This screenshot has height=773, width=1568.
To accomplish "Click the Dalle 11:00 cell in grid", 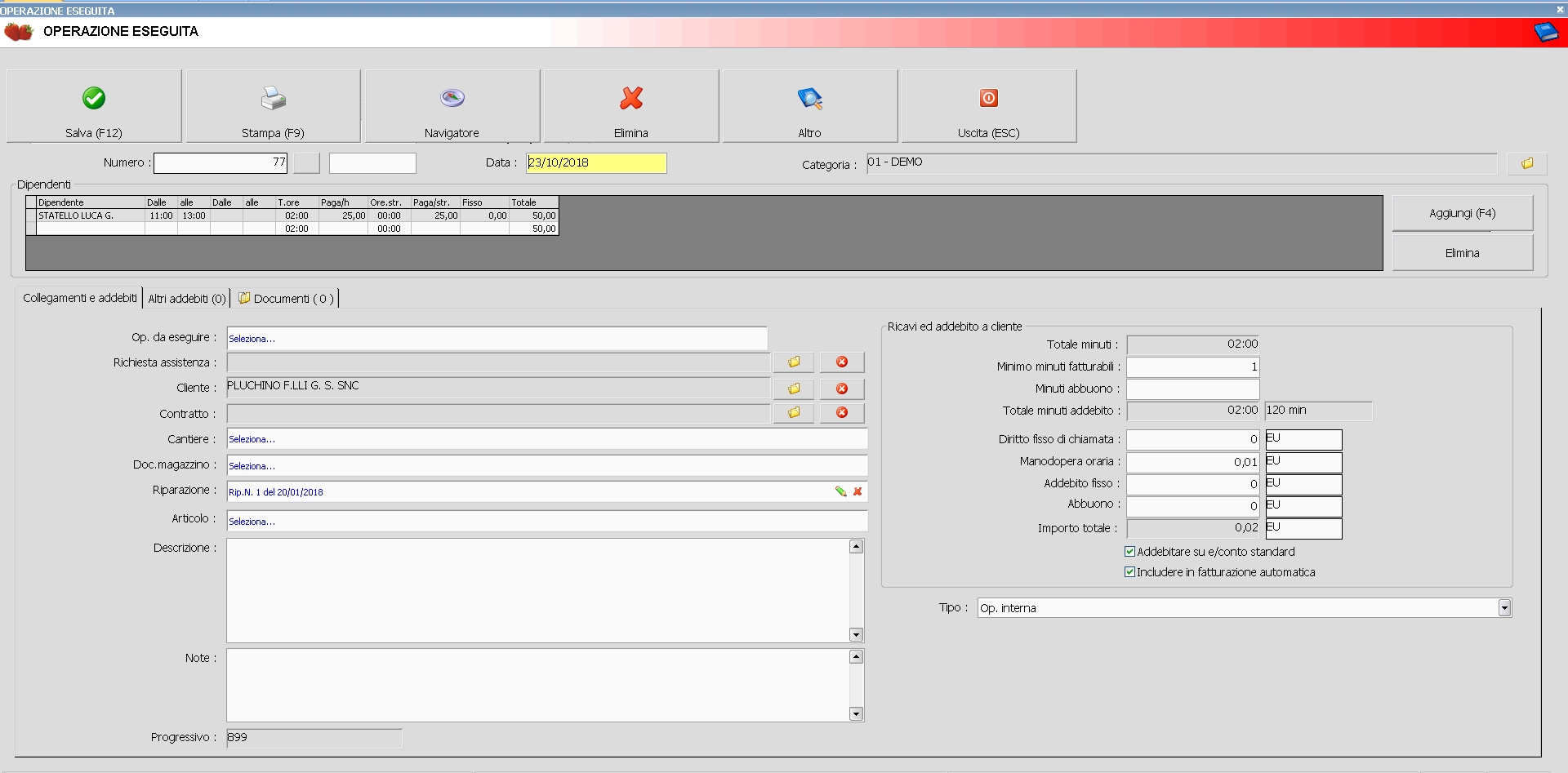I will (161, 215).
